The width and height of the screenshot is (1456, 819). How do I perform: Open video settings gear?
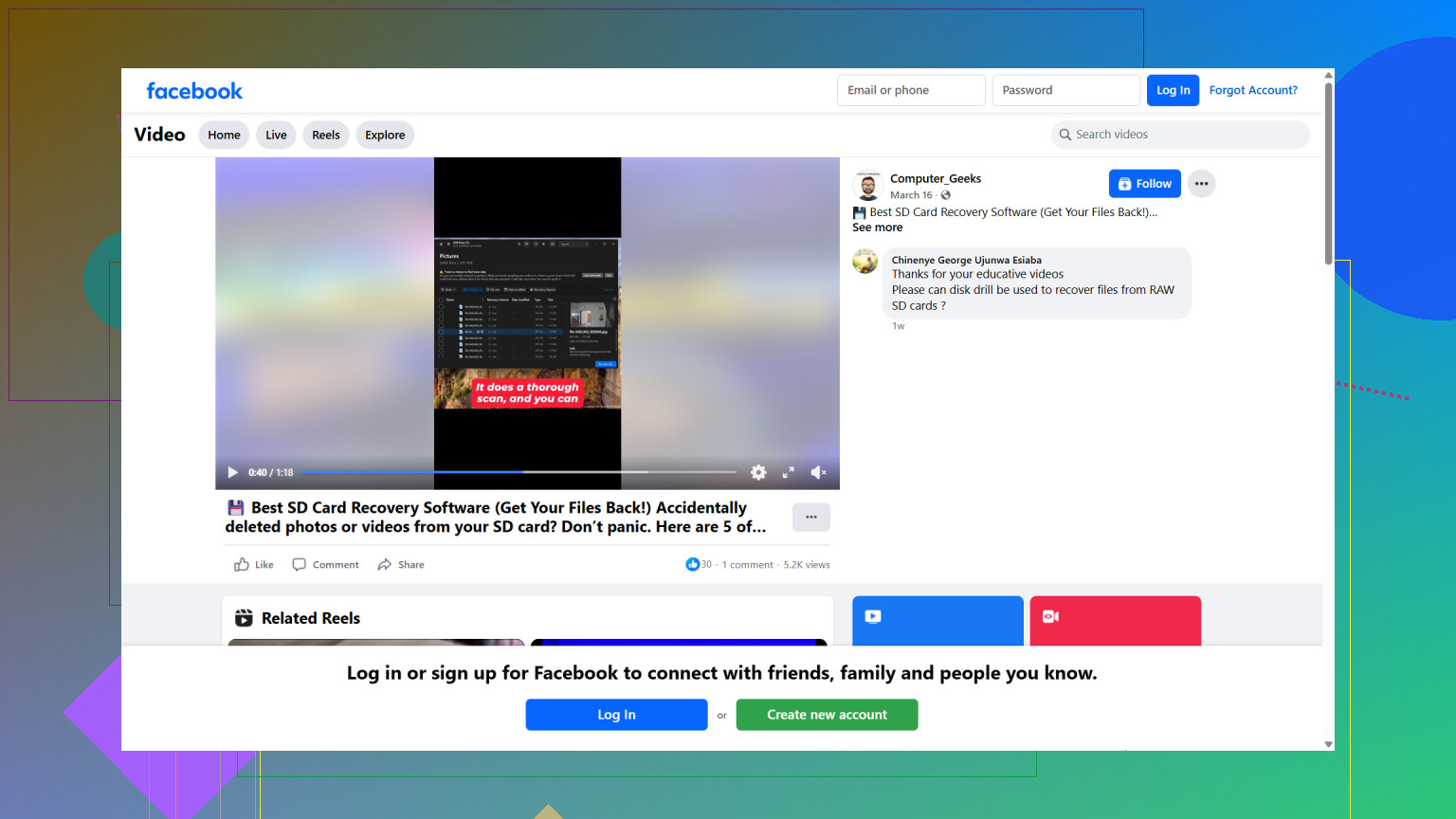[758, 472]
